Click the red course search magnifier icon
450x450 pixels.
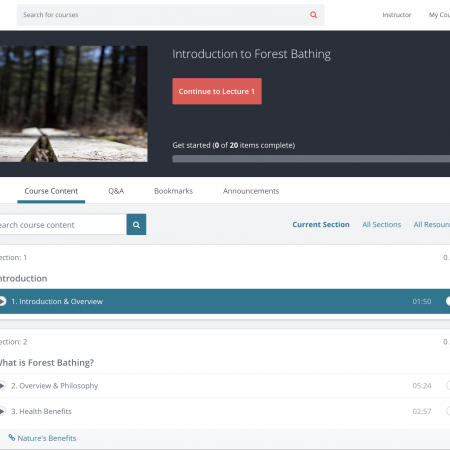313,15
